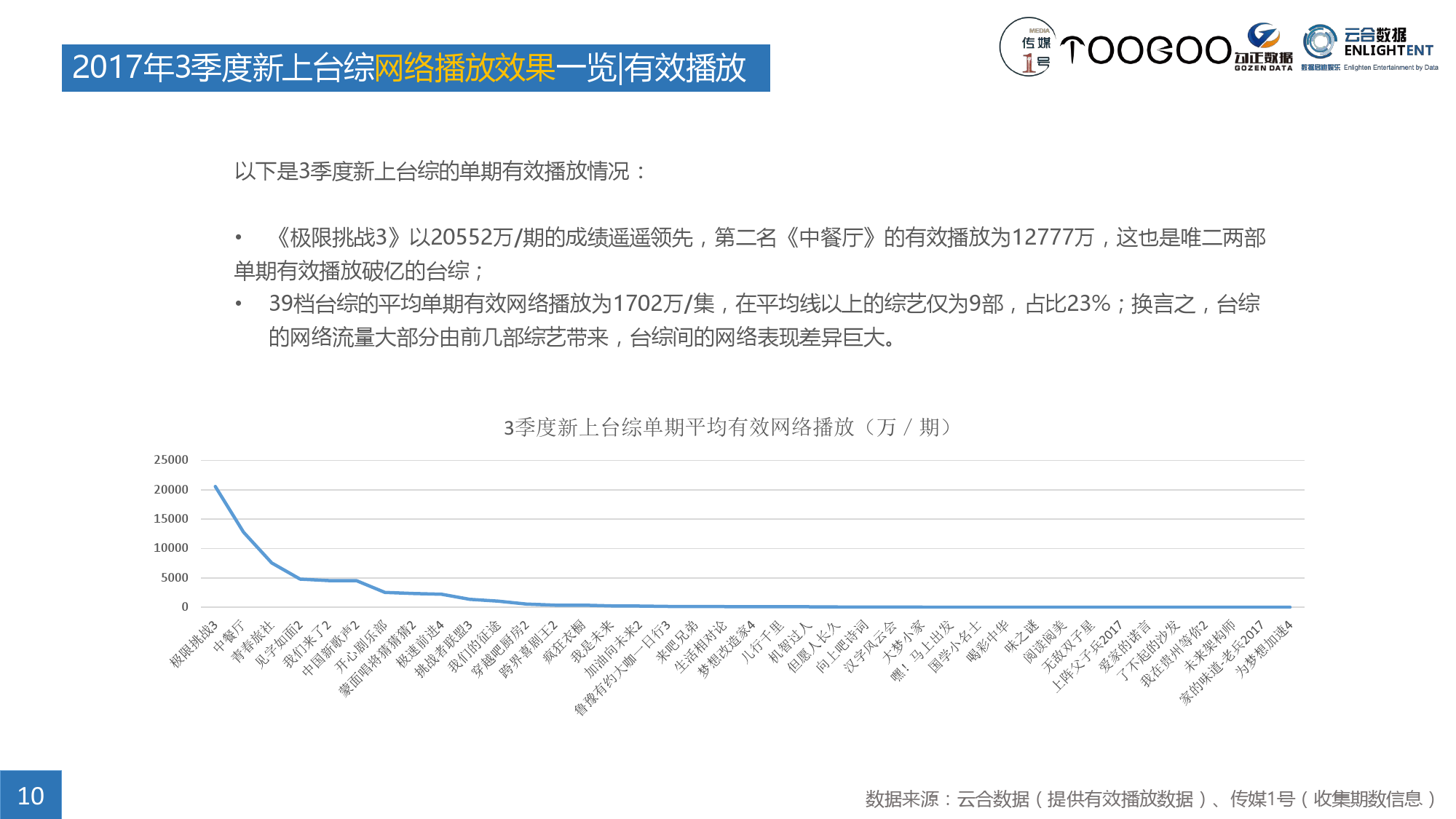Viewport: 1456px width, 819px height.
Task: Click the 0 y-axis label
Action: pyautogui.click(x=185, y=607)
